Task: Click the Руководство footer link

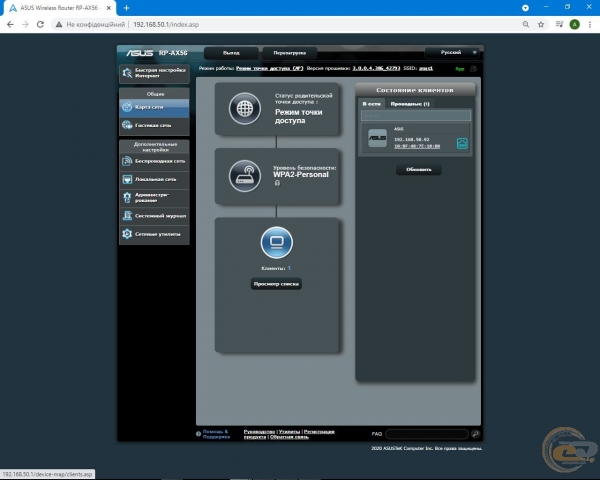Action: [259, 432]
